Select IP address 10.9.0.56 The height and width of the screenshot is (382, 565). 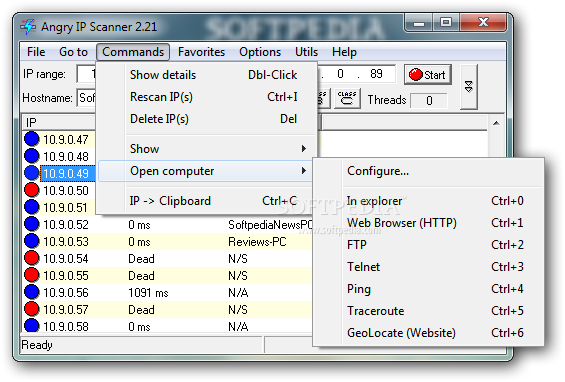pos(66,293)
